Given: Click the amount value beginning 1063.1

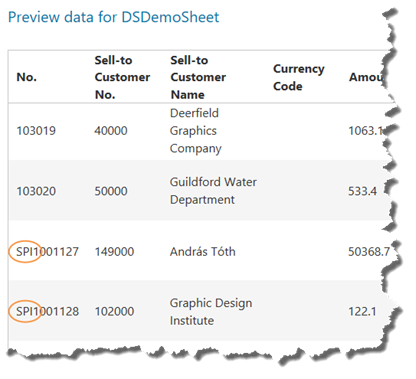Looking at the screenshot, I should pyautogui.click(x=366, y=131).
